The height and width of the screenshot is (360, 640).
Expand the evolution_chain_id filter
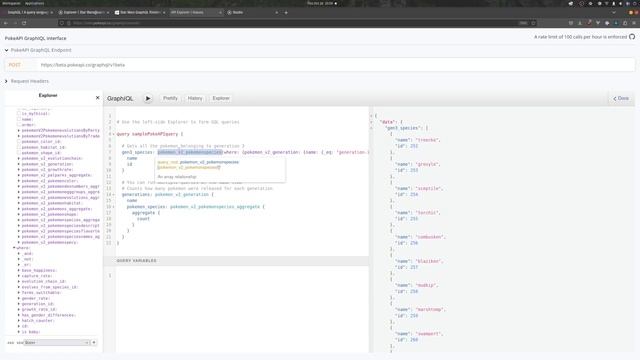tap(19, 281)
